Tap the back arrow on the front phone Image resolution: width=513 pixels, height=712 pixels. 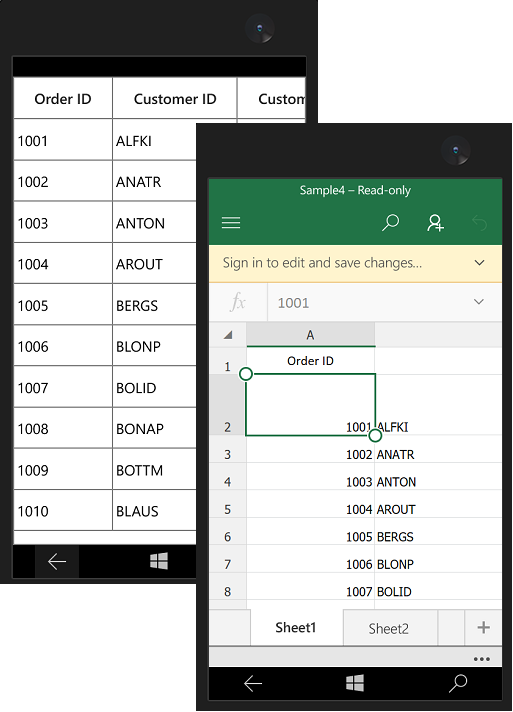(253, 683)
